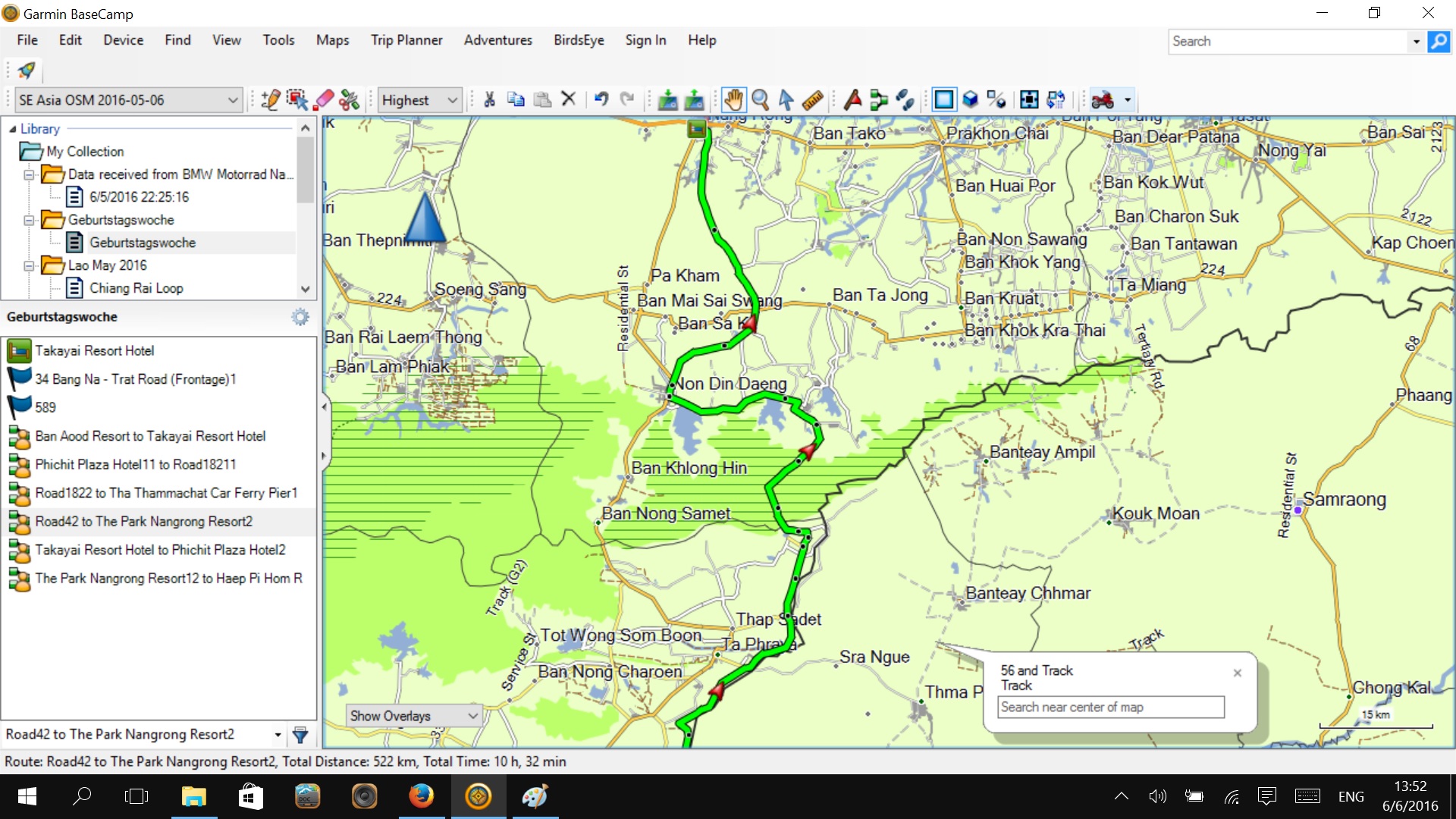Close the 56 and Track popup

click(x=1238, y=673)
